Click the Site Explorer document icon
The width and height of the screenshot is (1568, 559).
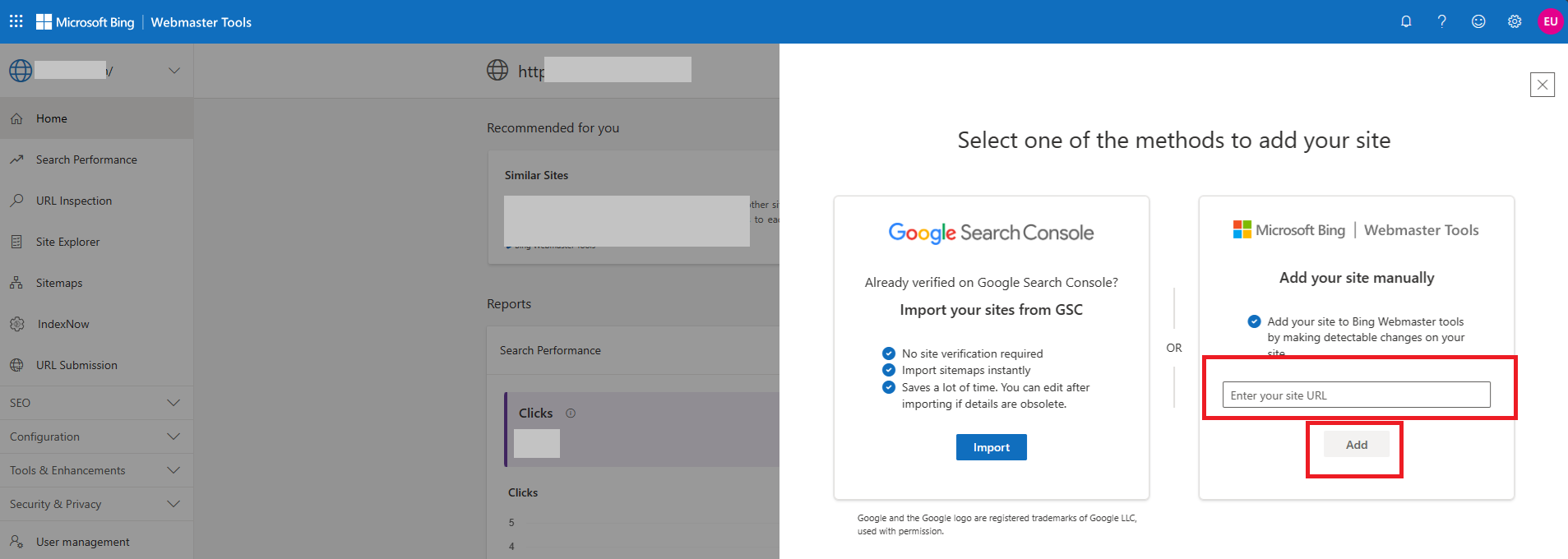point(16,242)
